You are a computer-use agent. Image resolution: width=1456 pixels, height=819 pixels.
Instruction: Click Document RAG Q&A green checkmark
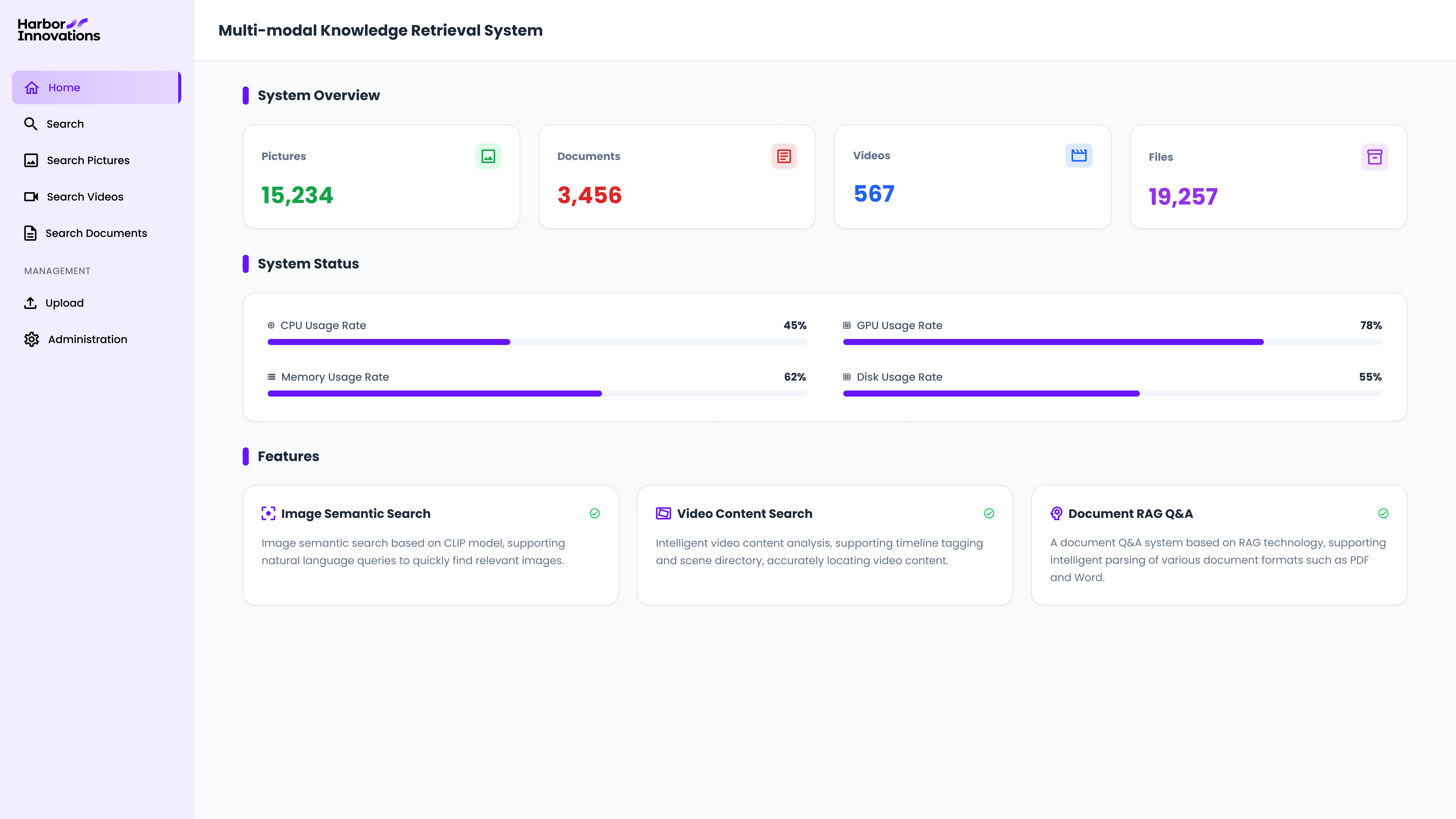click(x=1383, y=513)
